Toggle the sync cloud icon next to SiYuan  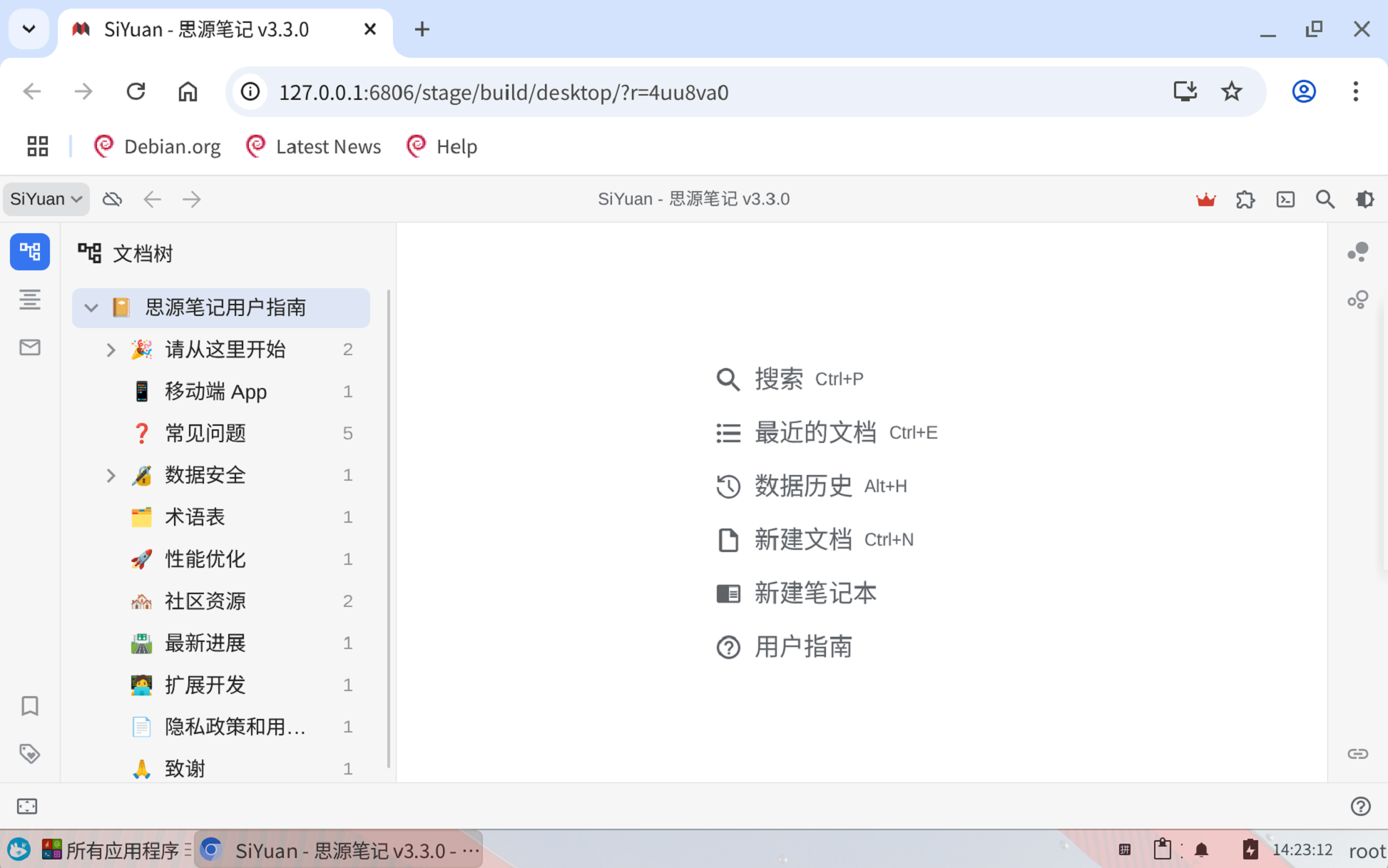112,199
